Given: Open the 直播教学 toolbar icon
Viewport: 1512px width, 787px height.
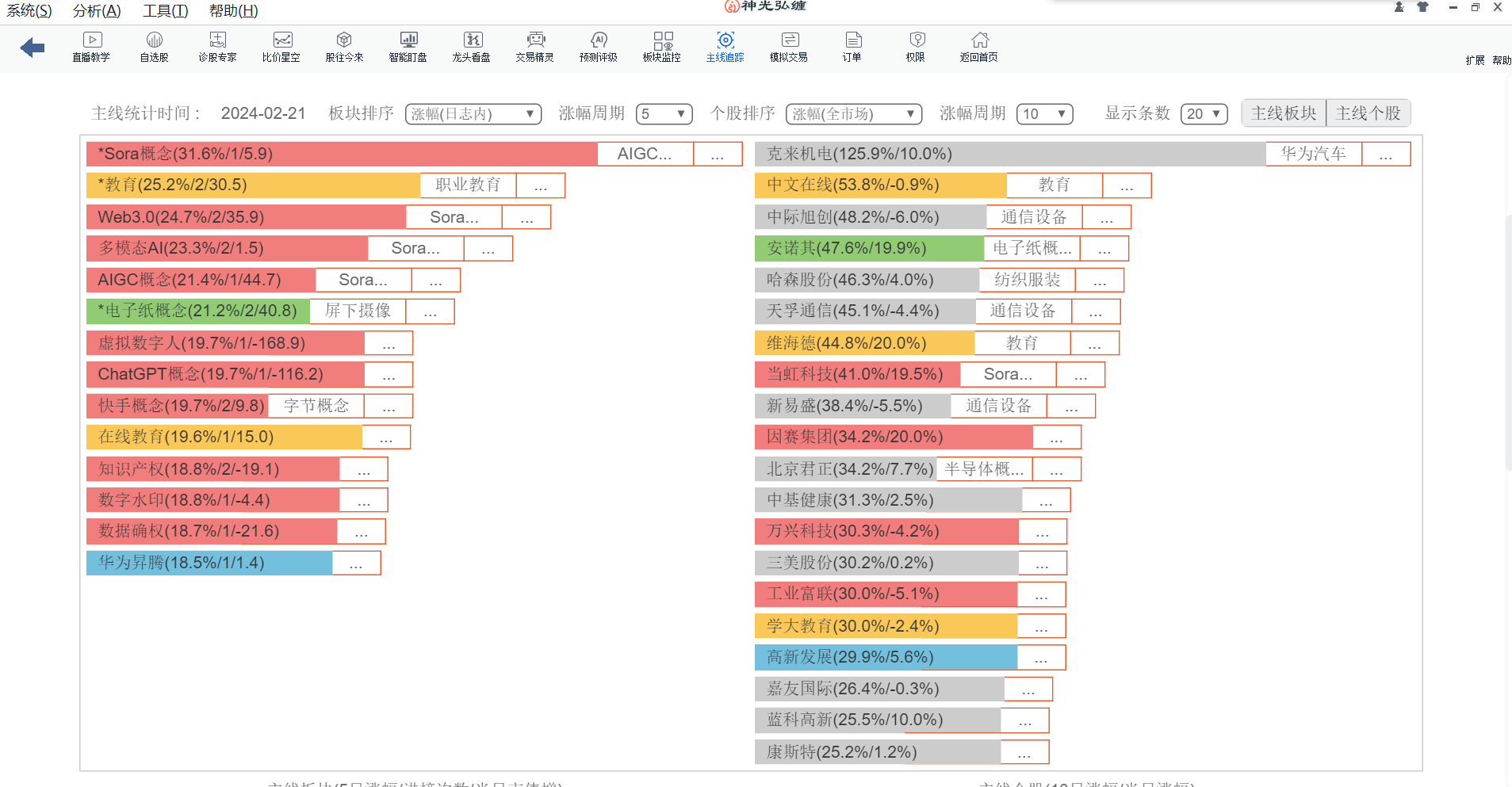Looking at the screenshot, I should (x=91, y=47).
